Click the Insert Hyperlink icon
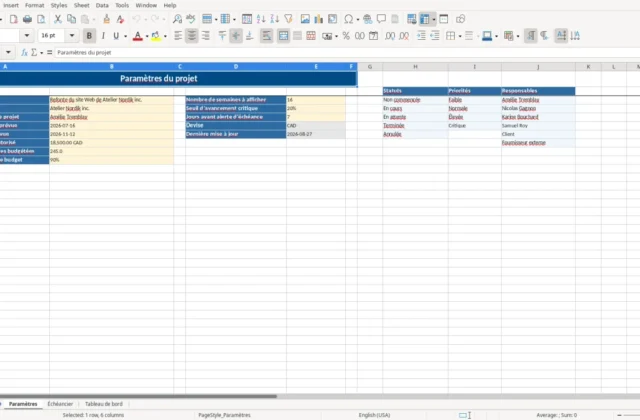The height and width of the screenshot is (420, 640). (367, 19)
